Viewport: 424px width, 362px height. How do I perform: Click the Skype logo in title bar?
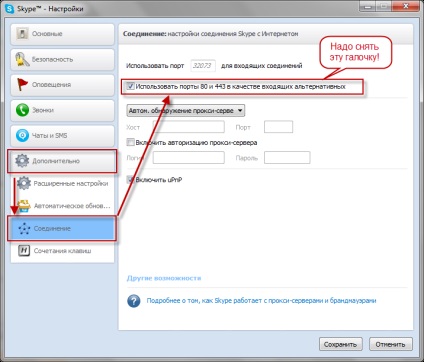10,9
